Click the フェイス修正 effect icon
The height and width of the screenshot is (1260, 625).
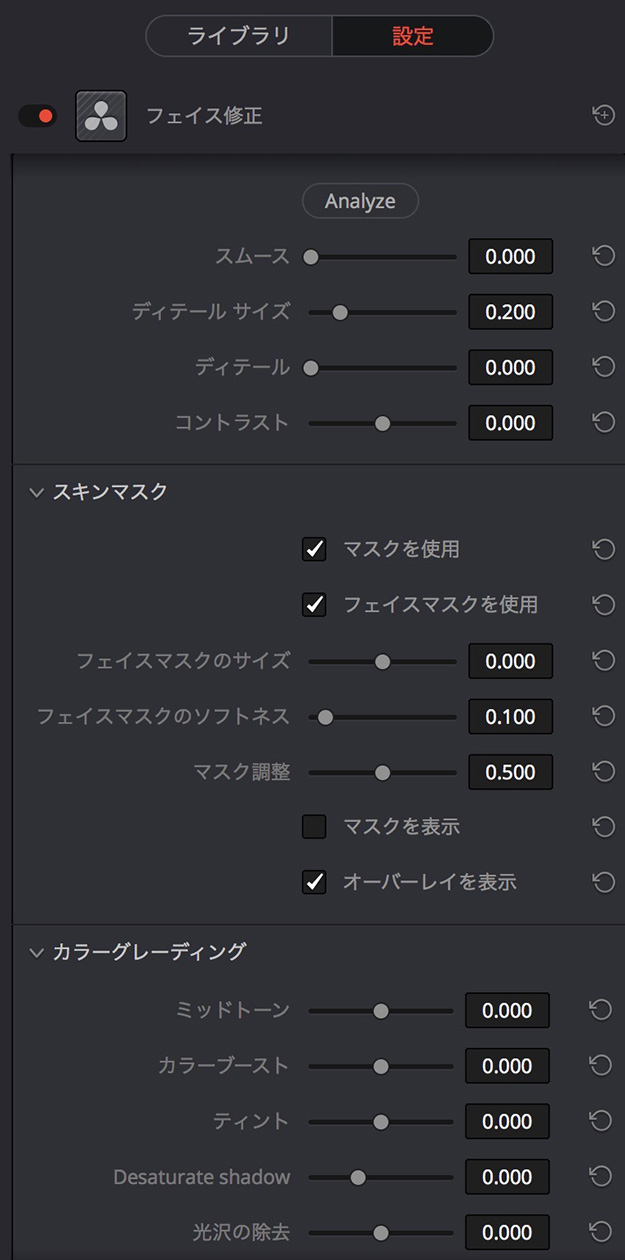(101, 116)
